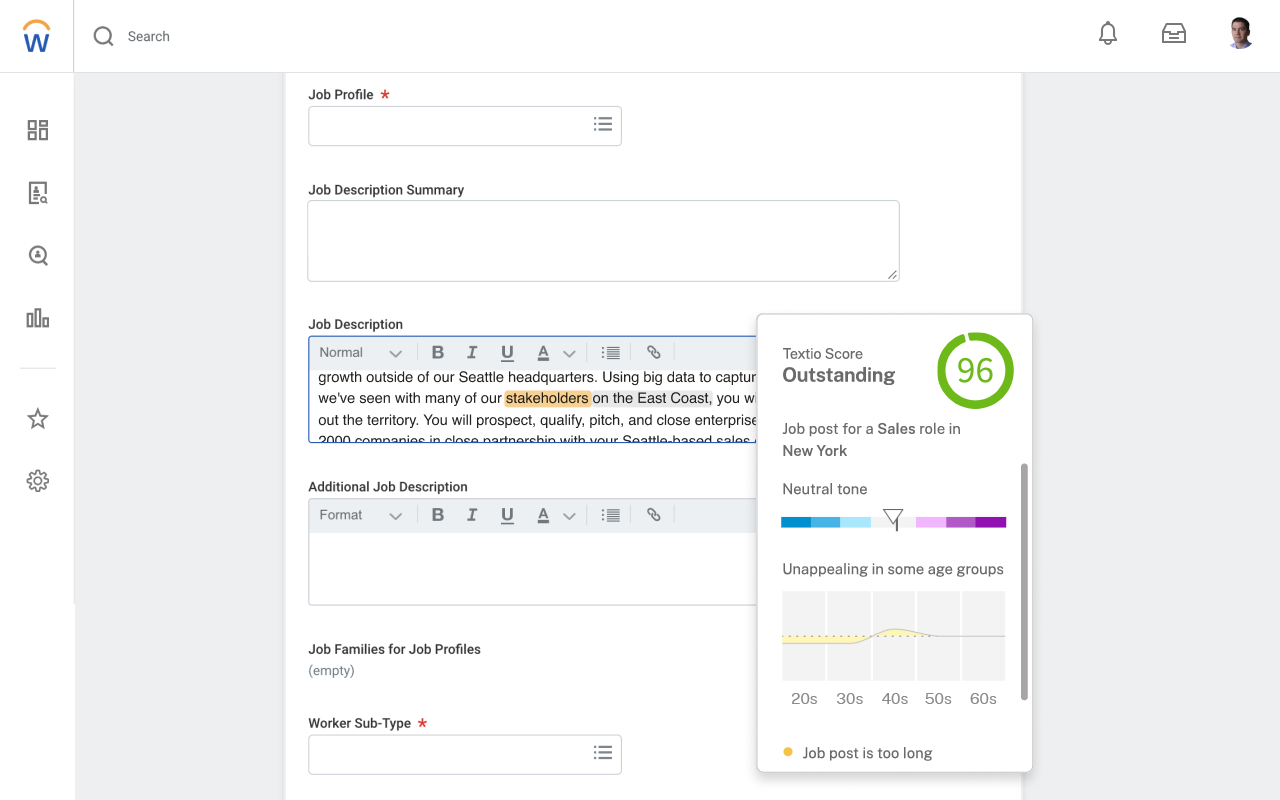Click the tone slider marker in Textio panel

(893, 518)
